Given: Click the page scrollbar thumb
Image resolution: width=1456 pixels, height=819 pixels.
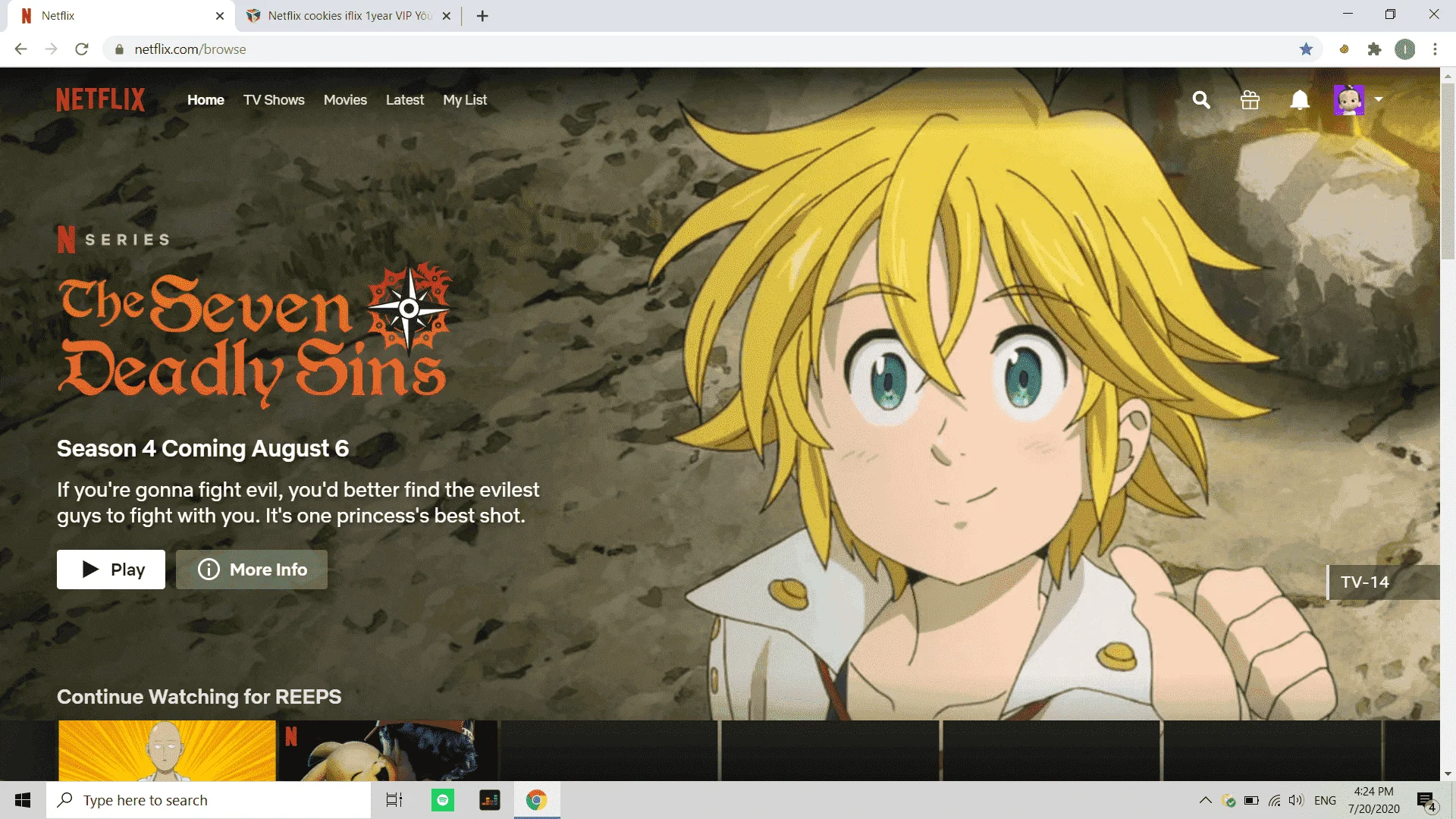Looking at the screenshot, I should (x=1448, y=171).
